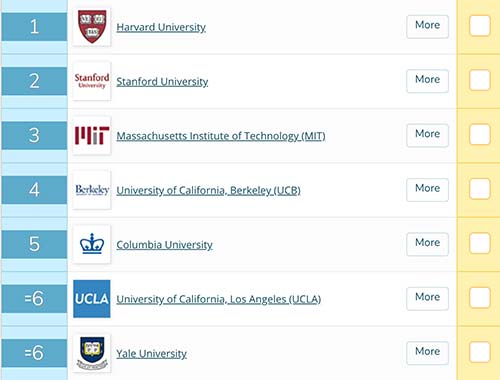Click the blue UCLA logo
The width and height of the screenshot is (500, 380).
[92, 299]
